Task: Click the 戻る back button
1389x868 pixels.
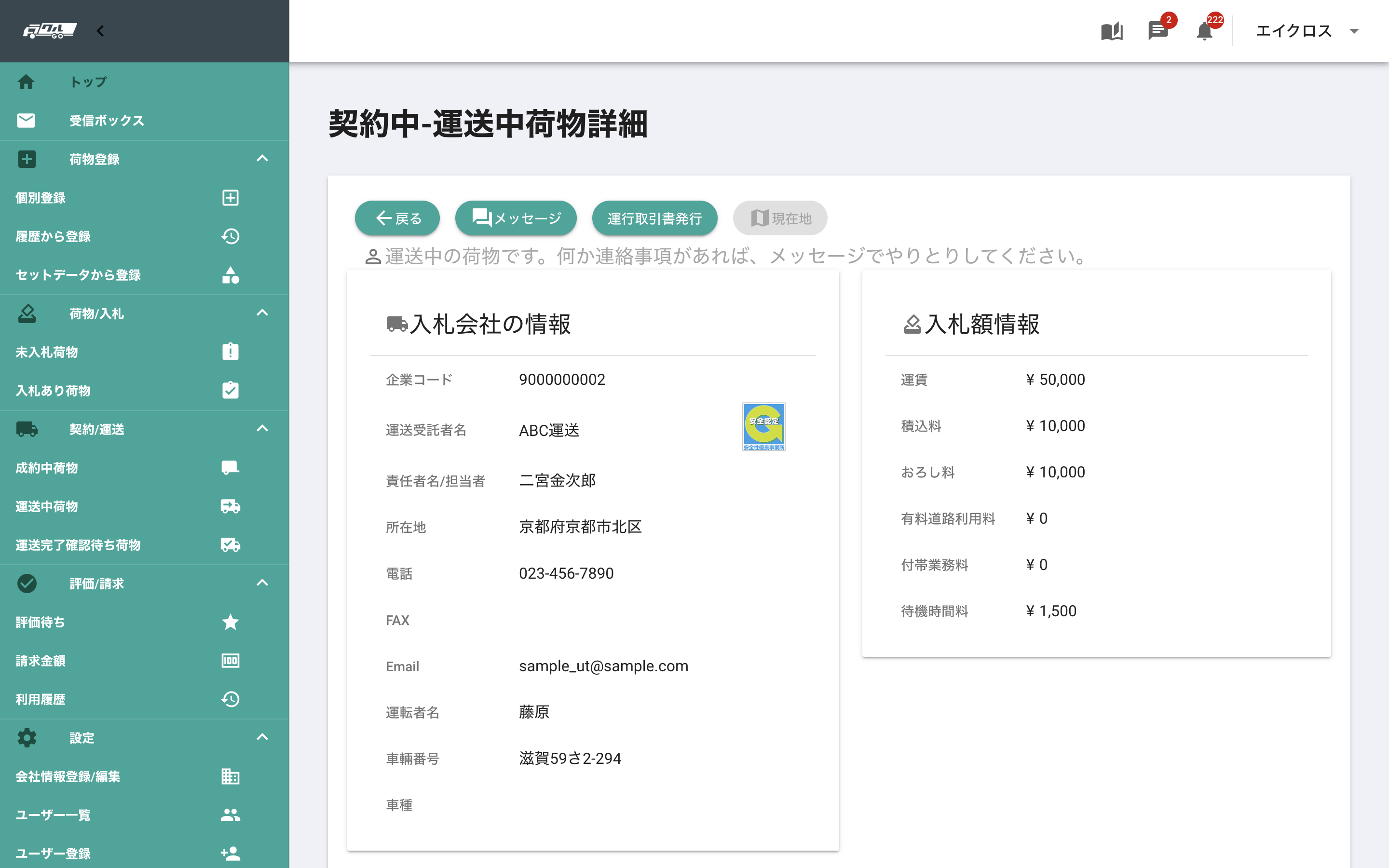Action: pos(397,218)
